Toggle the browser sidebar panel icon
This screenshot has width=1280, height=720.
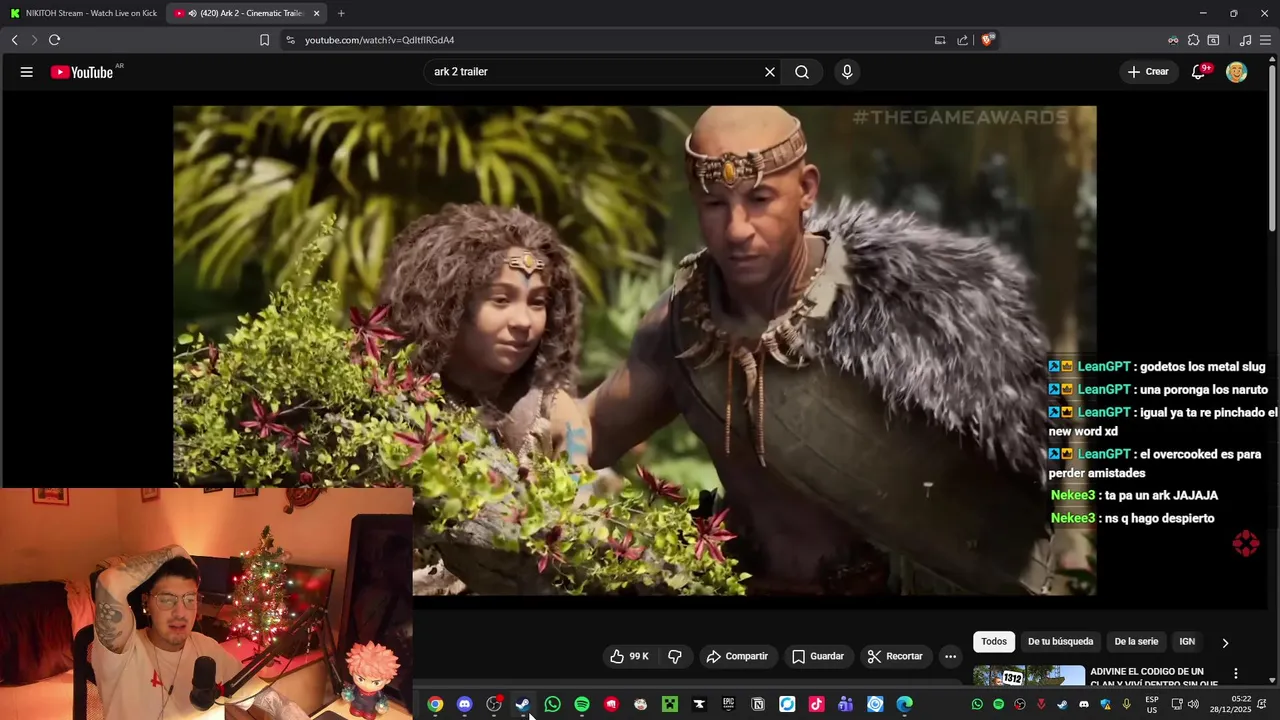point(1213,40)
